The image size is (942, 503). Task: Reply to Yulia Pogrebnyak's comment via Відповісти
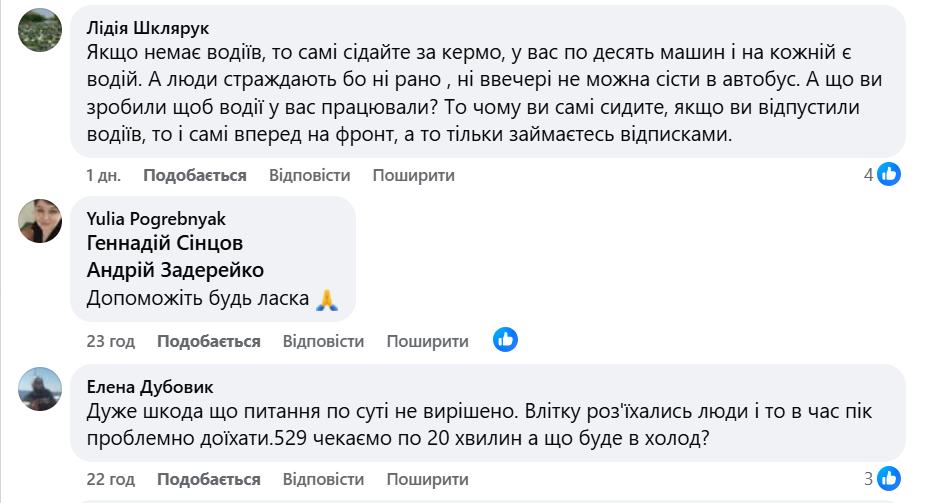(323, 341)
